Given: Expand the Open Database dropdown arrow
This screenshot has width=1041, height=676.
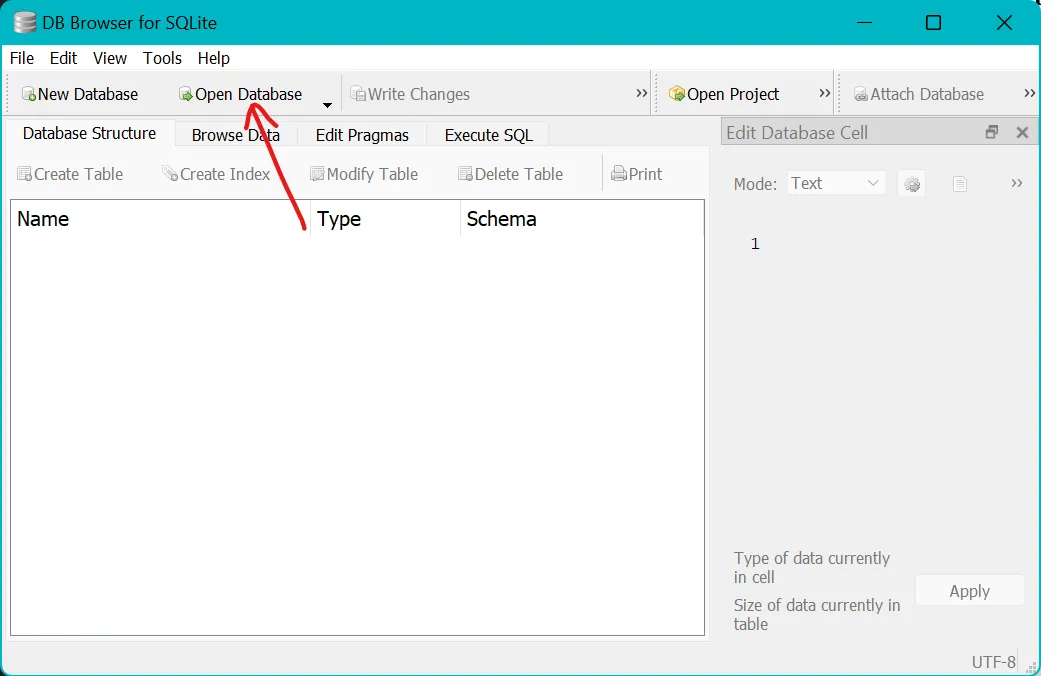Looking at the screenshot, I should pos(327,104).
